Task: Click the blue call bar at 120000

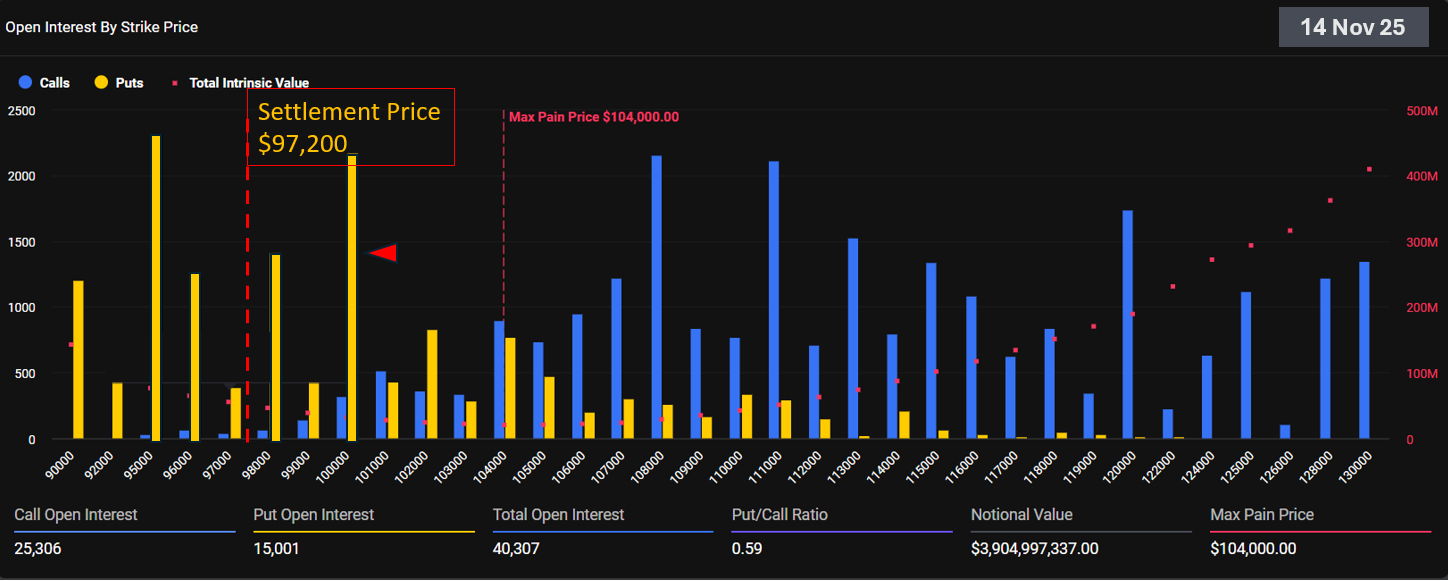Action: coord(1127,325)
